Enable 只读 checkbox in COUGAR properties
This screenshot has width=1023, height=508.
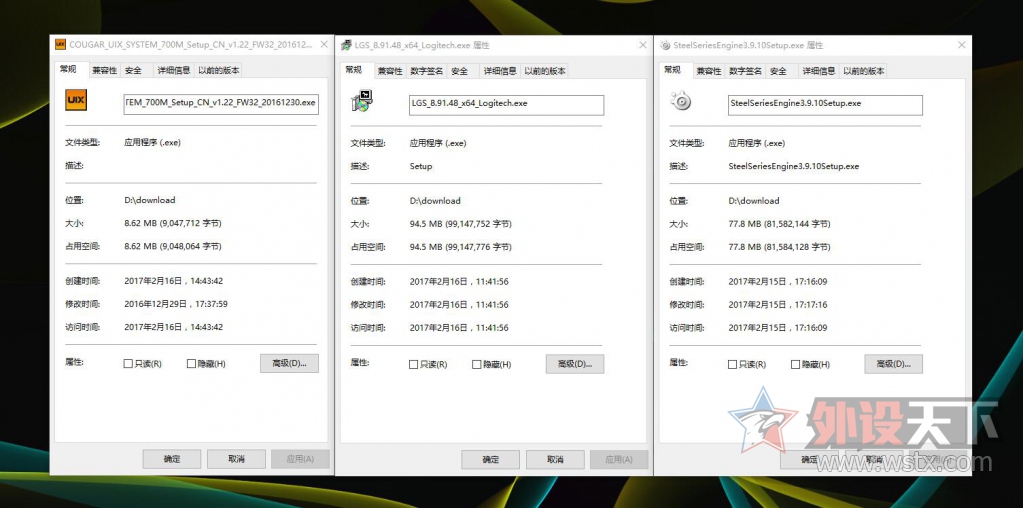coord(128,364)
